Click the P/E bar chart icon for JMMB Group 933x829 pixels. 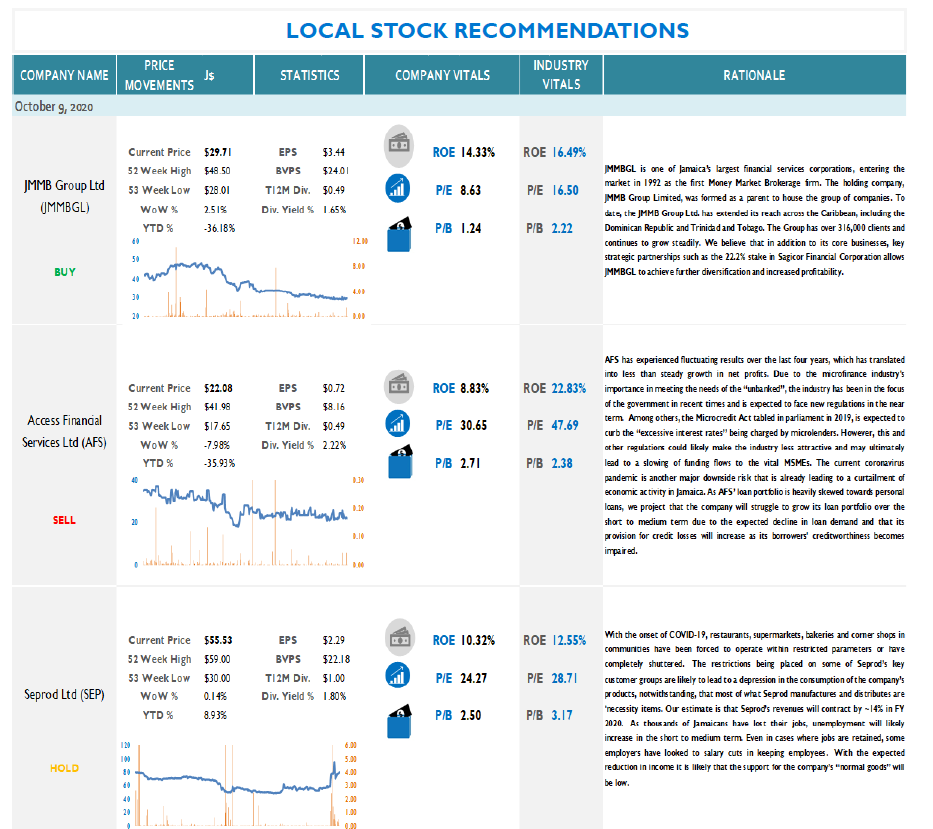tap(397, 188)
